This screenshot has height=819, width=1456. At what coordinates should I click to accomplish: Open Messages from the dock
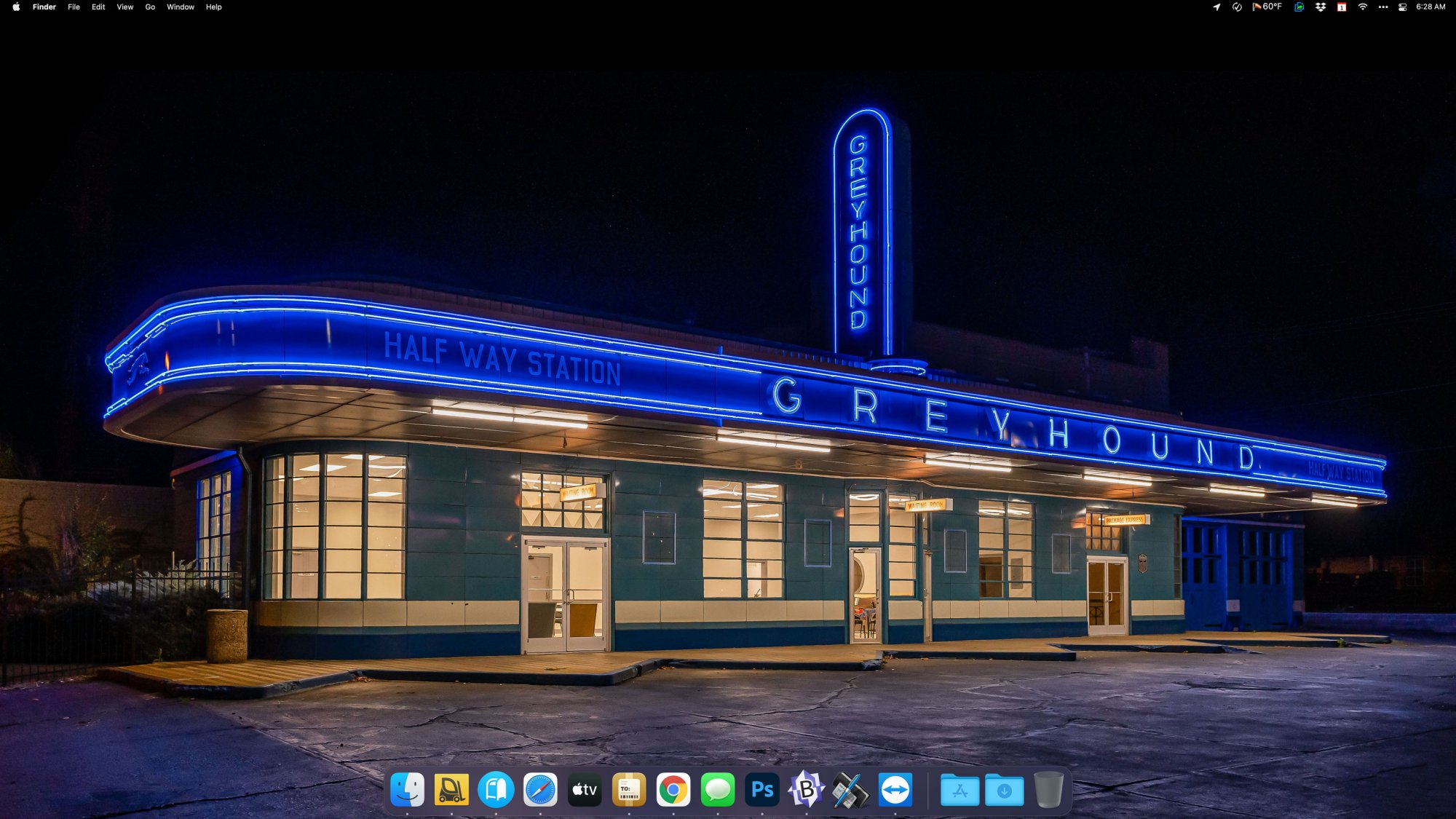pyautogui.click(x=718, y=790)
